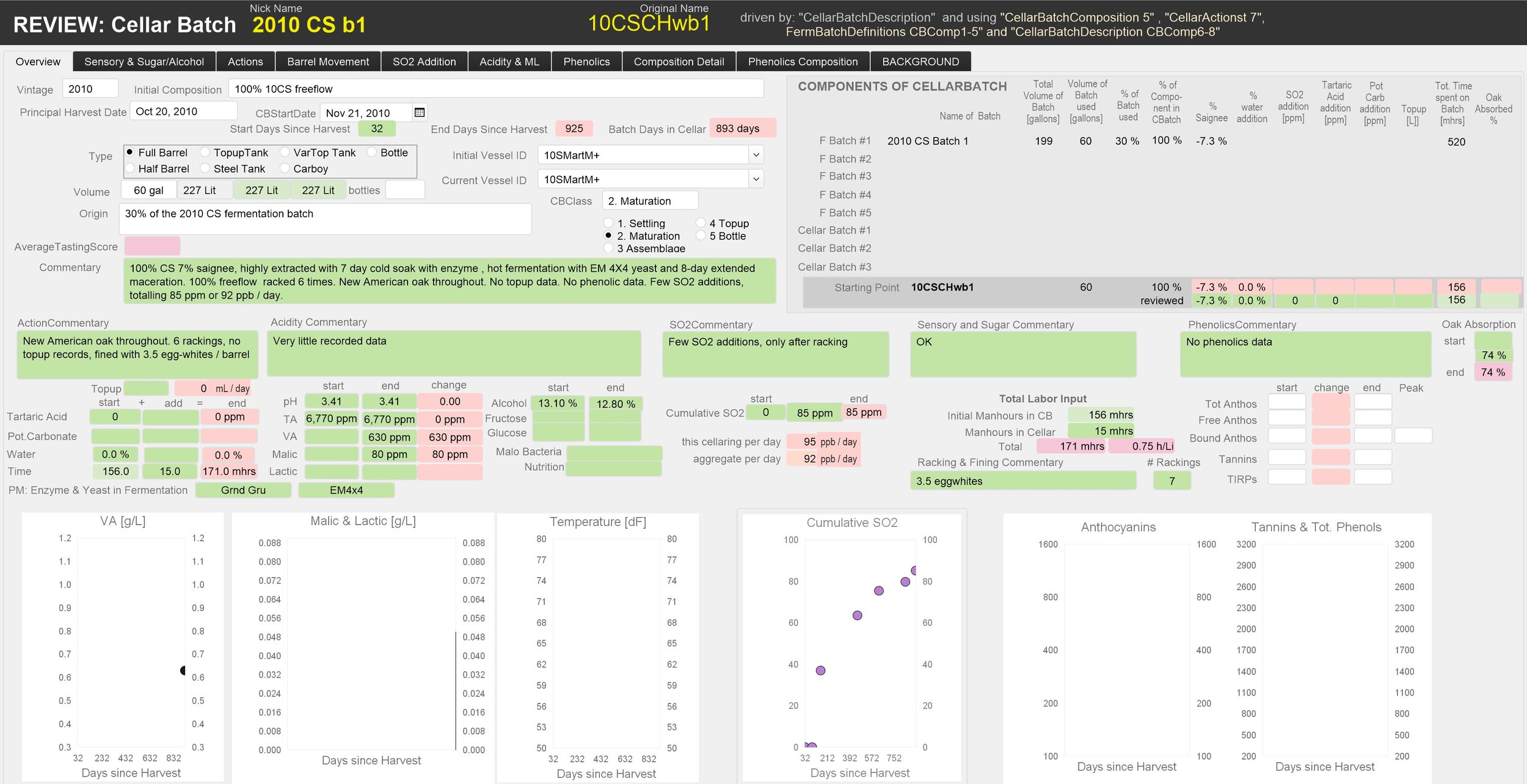Edit the Acidity Commentary text box
This screenshot has height=784, width=1527.
454,354
